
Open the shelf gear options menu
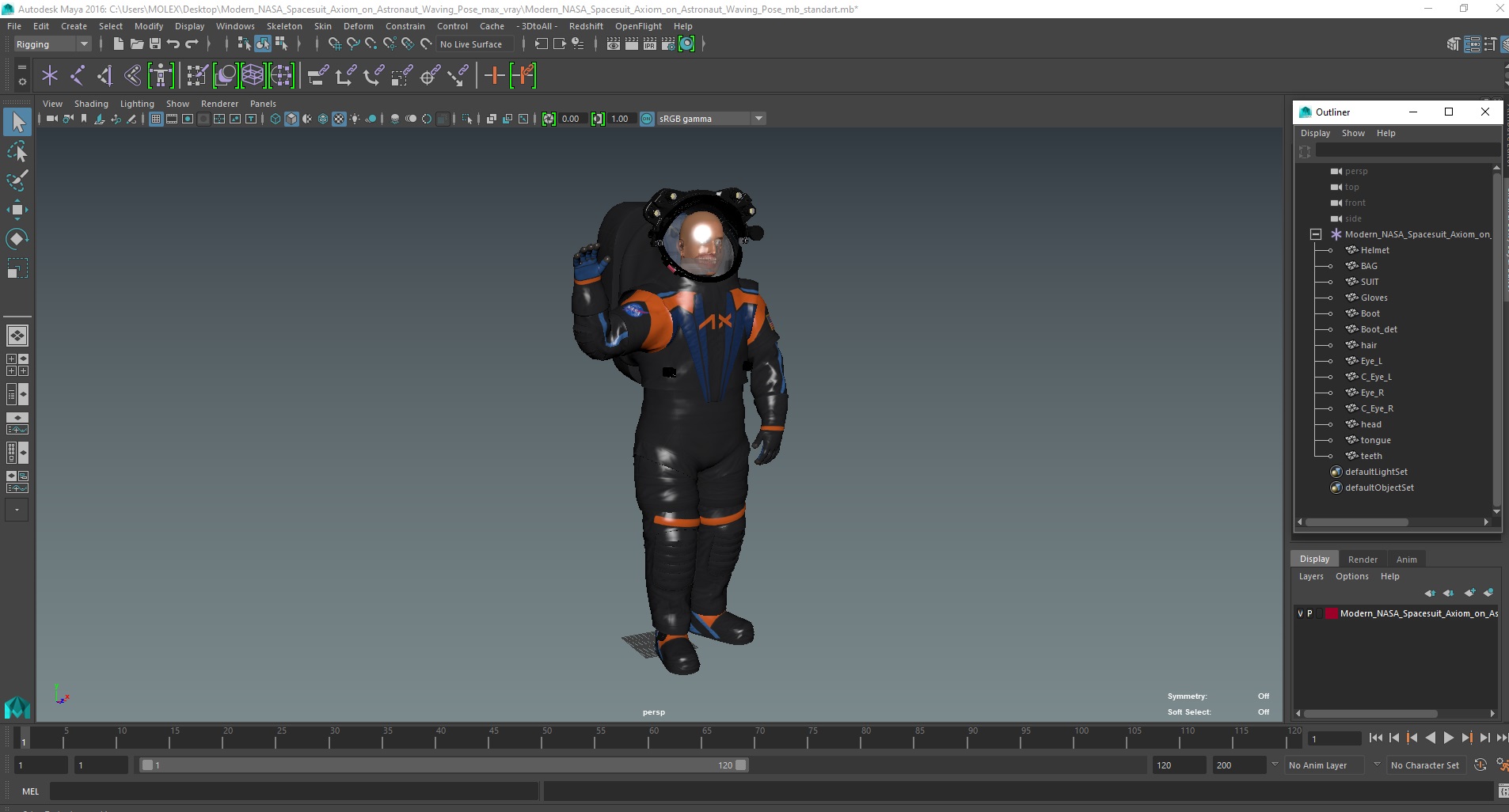point(21,82)
